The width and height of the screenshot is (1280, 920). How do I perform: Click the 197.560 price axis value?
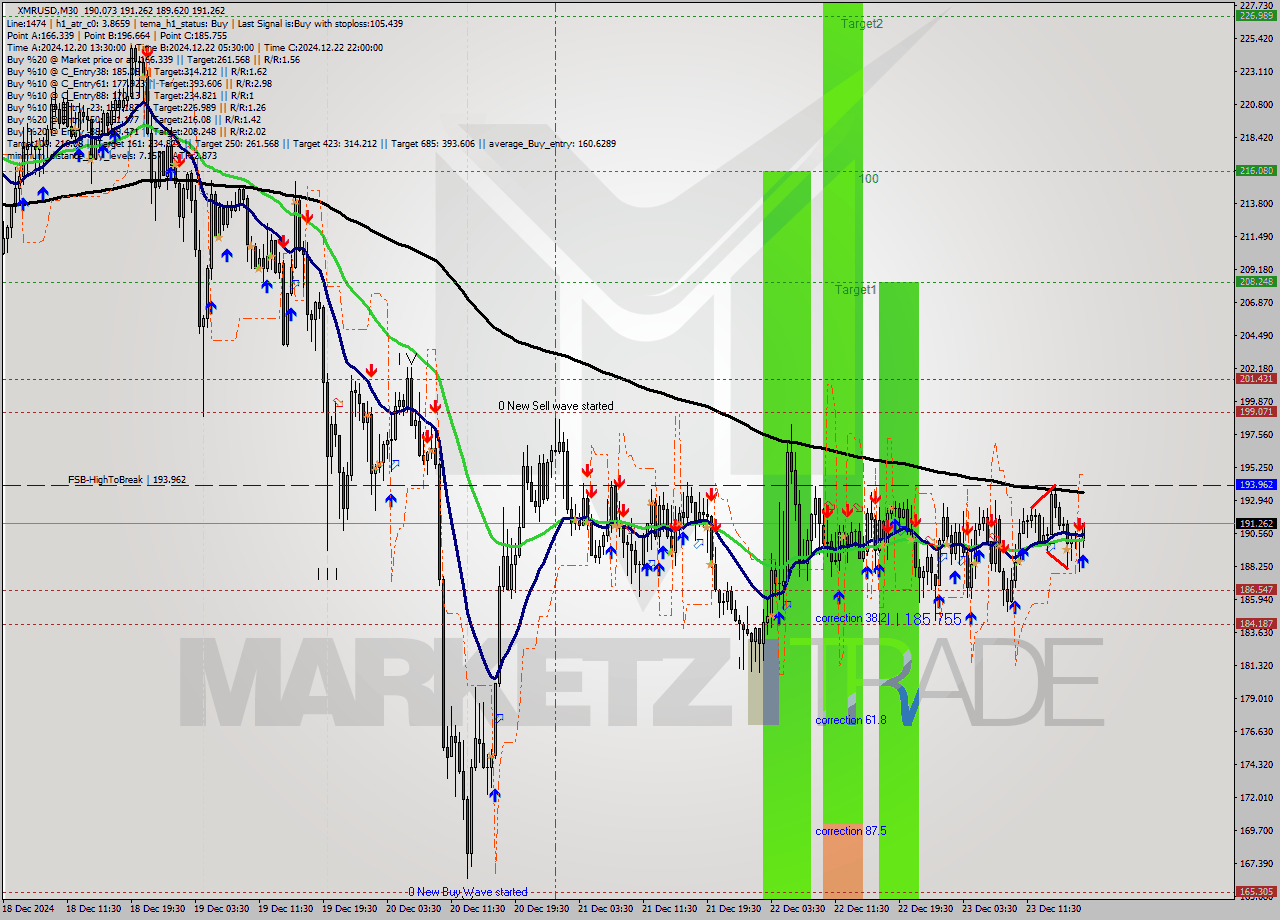[x=1256, y=435]
